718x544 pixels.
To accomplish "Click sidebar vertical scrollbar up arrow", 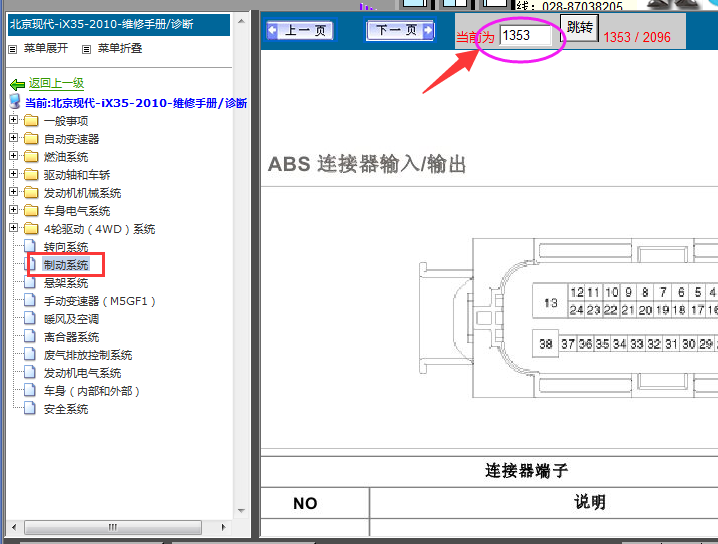I will pyautogui.click(x=241, y=21).
